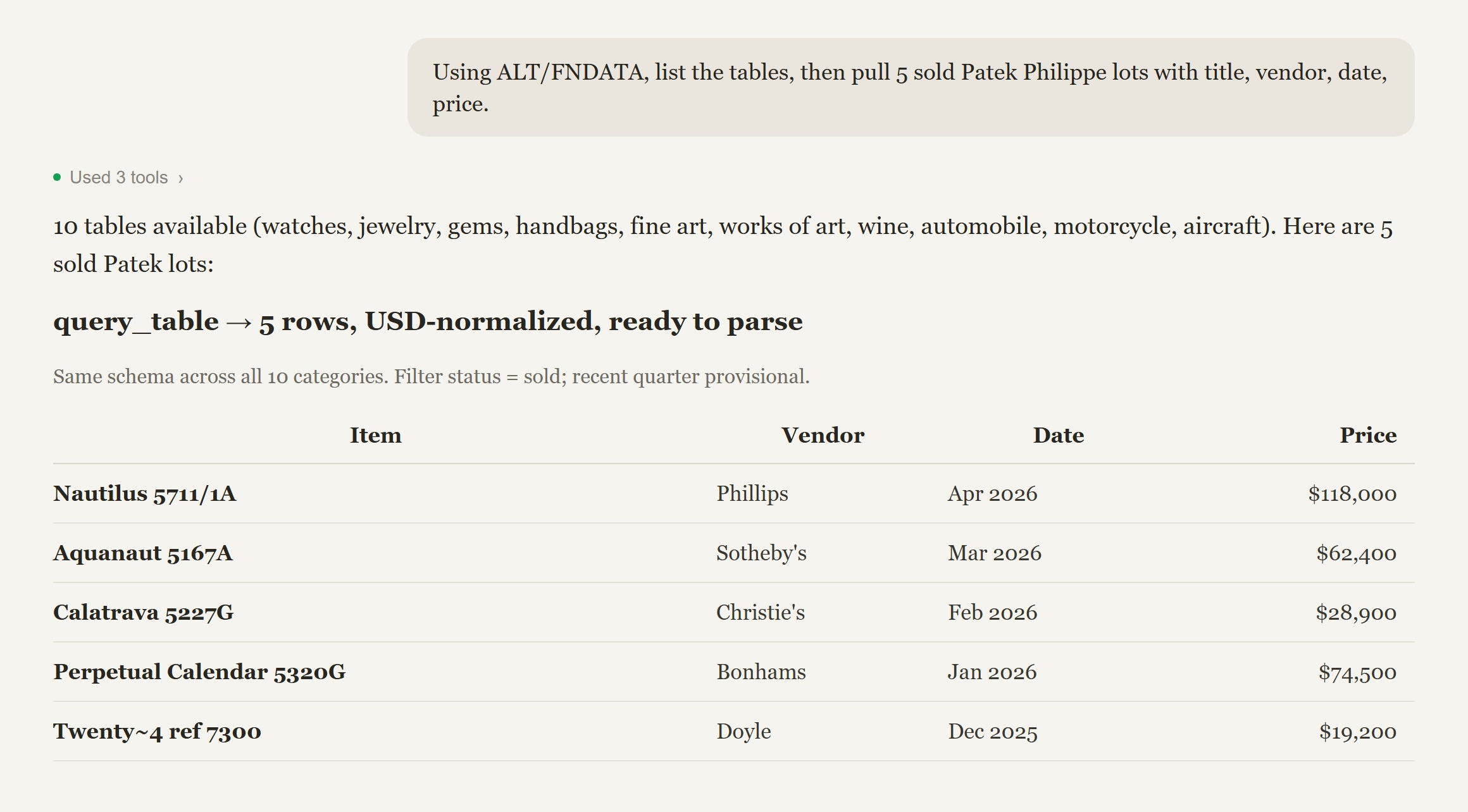
Task: Click price $74,500
Action: pyautogui.click(x=1357, y=672)
